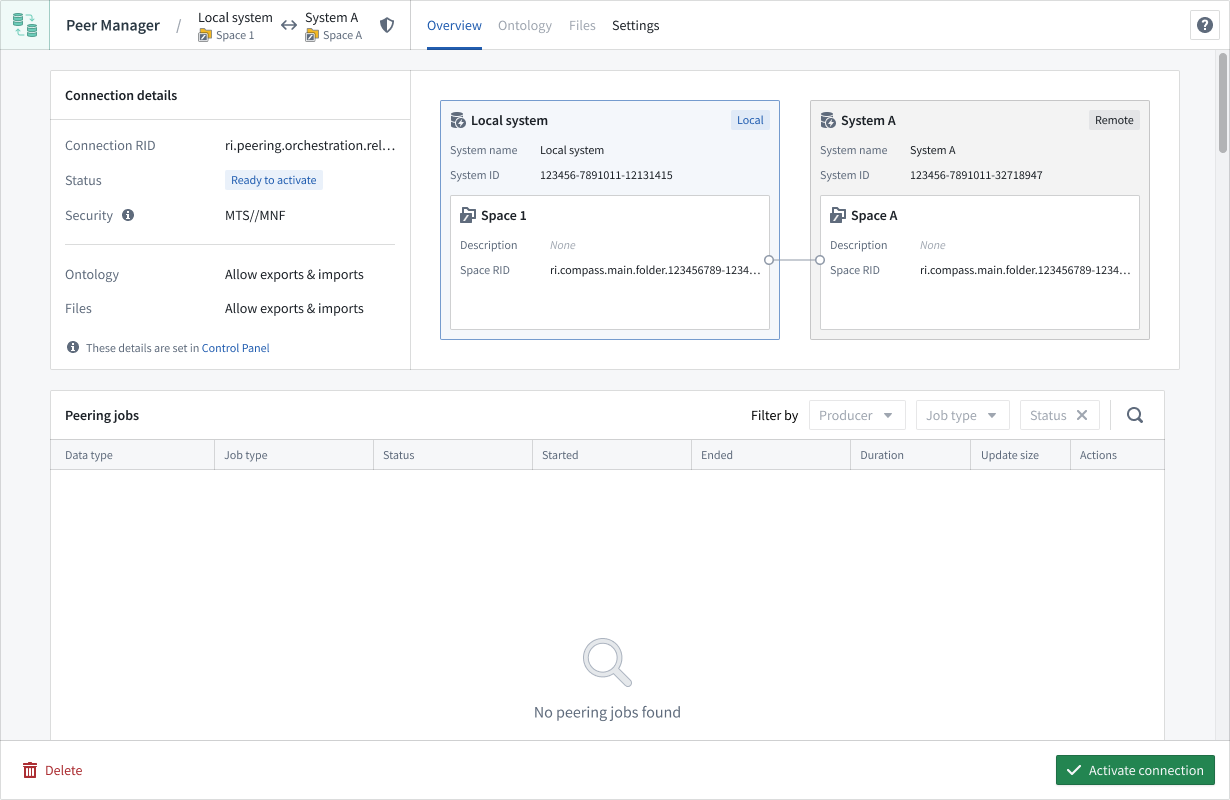Click the Started column header

pos(560,455)
